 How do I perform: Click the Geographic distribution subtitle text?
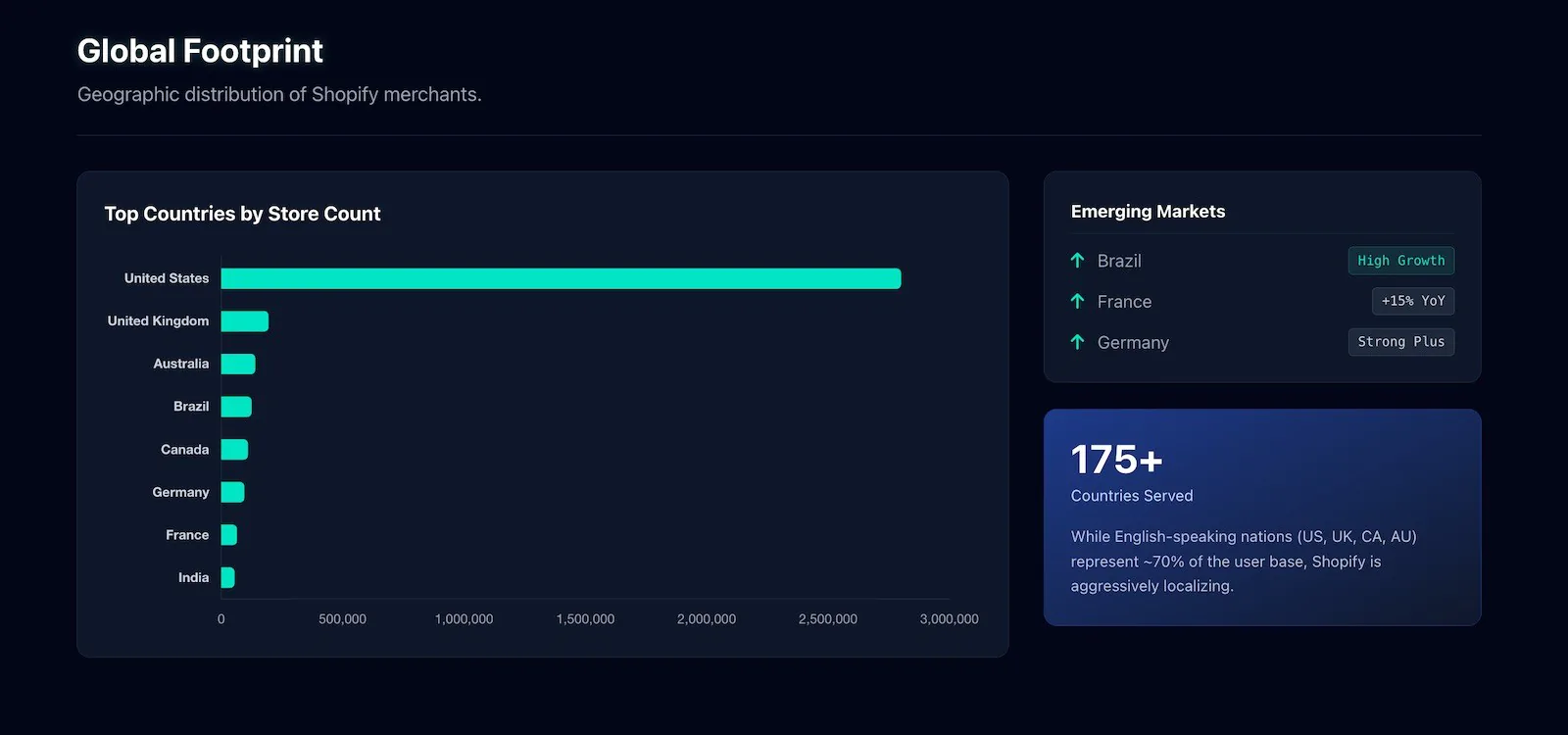(x=279, y=94)
